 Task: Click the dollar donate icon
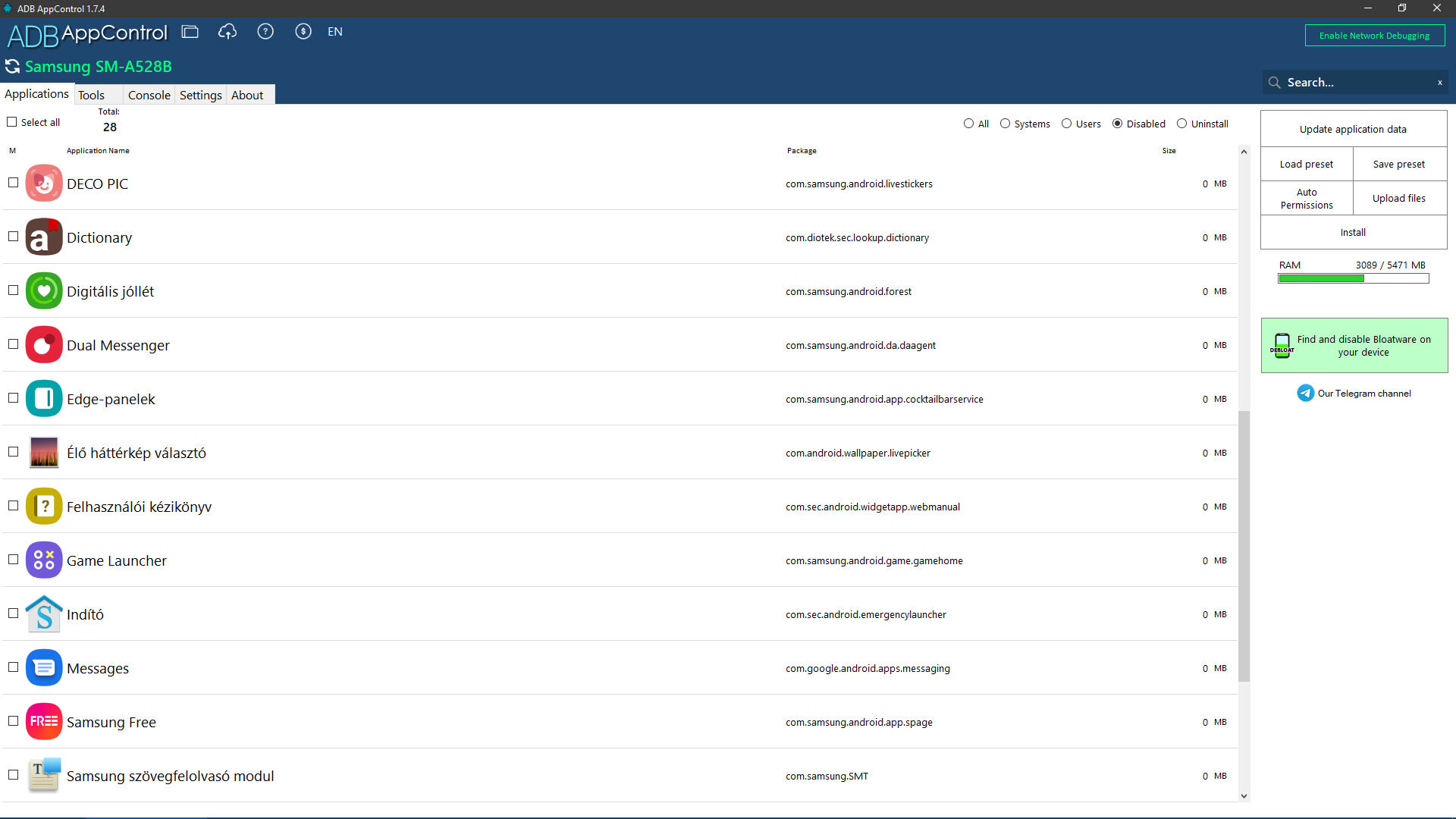click(x=303, y=32)
